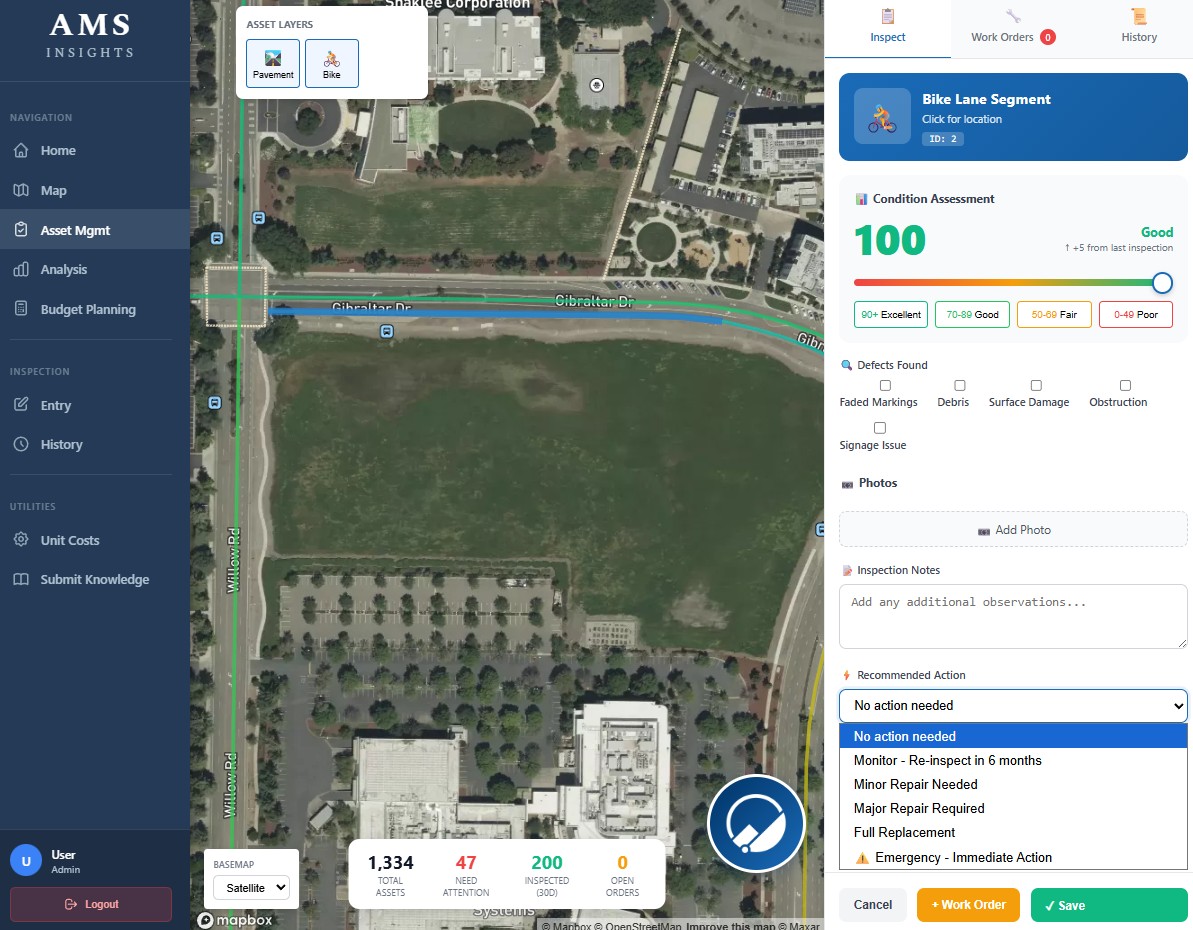The image size is (1193, 930).
Task: Click the Inspect tab clipboard icon
Action: [888, 16]
